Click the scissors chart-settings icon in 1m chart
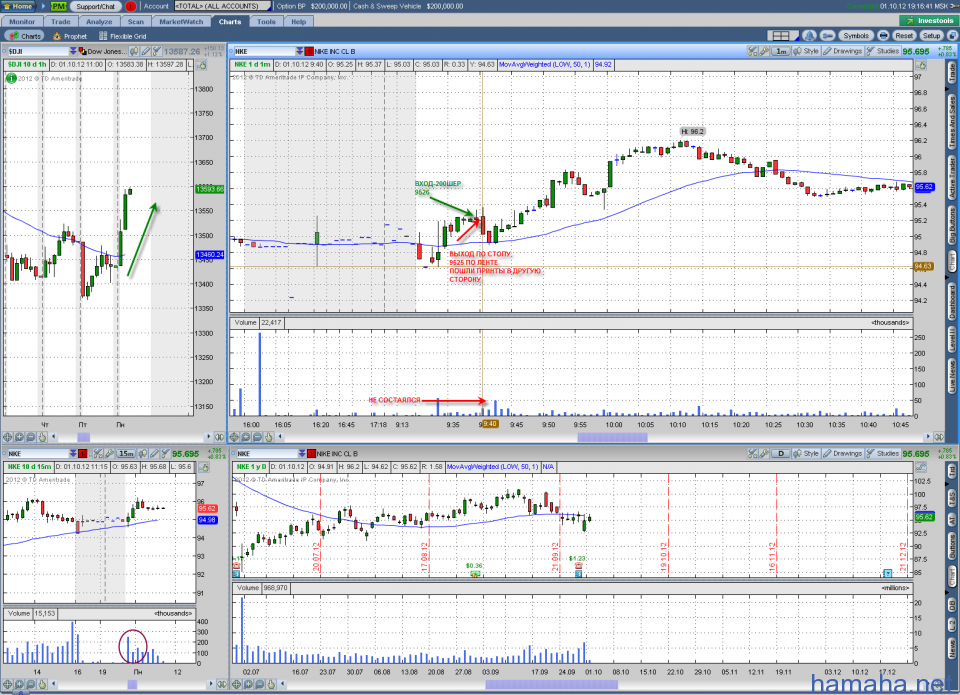Image resolution: width=960 pixels, height=695 pixels. click(x=752, y=51)
